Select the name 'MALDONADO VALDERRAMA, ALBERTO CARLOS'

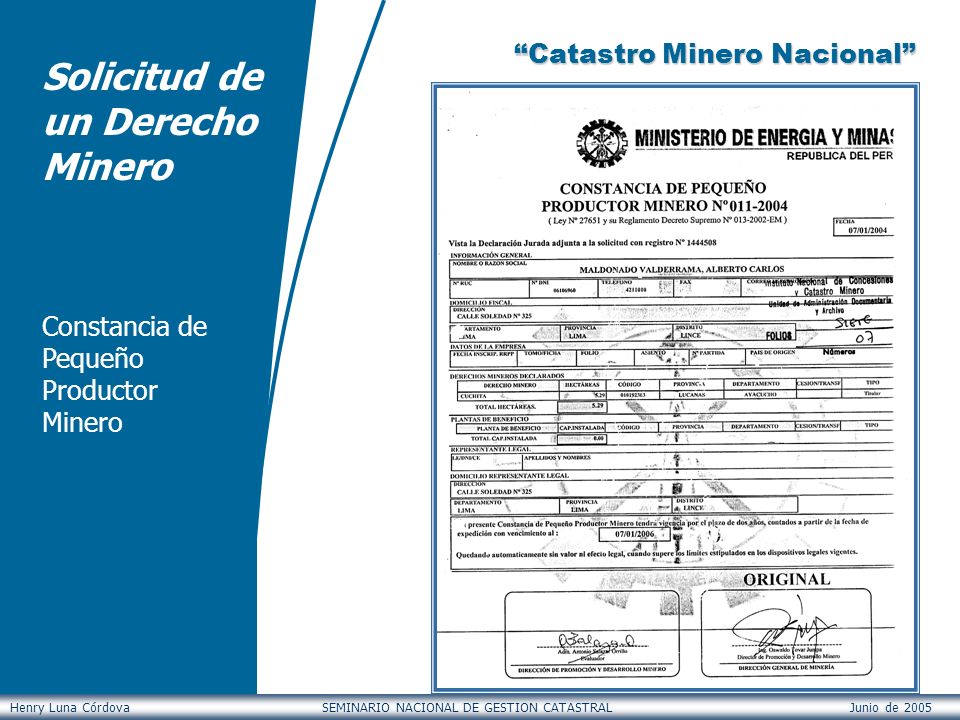point(681,269)
